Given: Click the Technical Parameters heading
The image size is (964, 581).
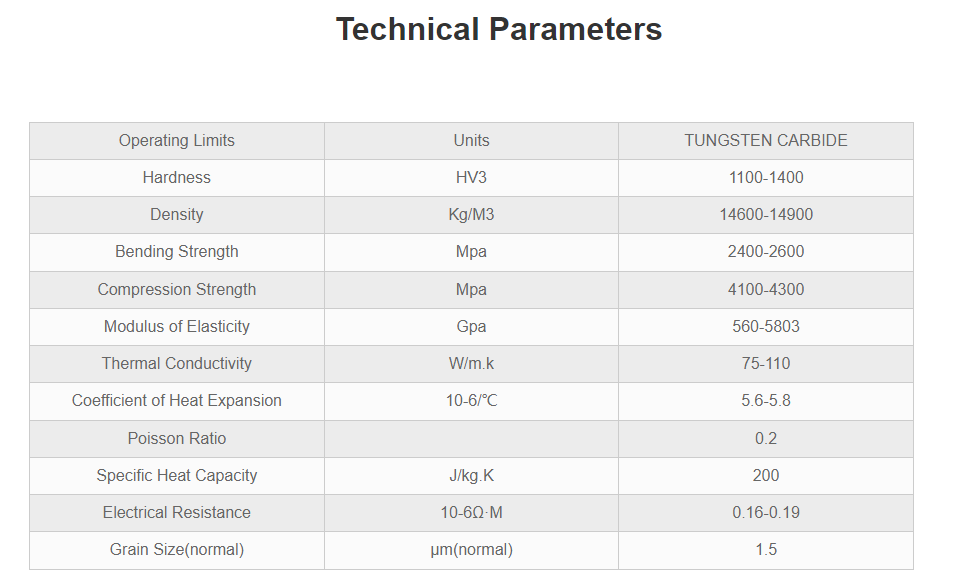Looking at the screenshot, I should pyautogui.click(x=499, y=30).
